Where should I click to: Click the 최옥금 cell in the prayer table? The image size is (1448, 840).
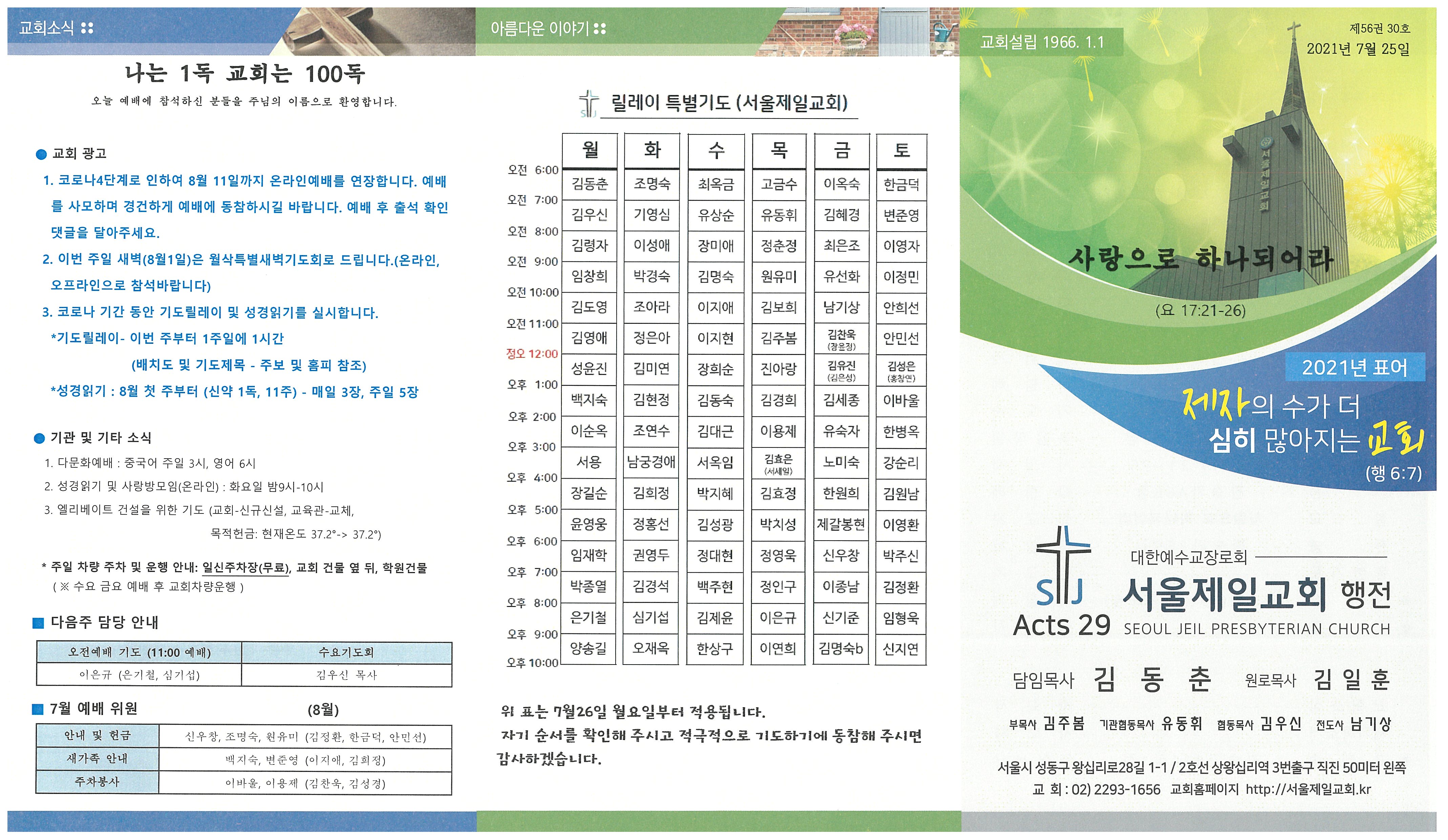716,185
